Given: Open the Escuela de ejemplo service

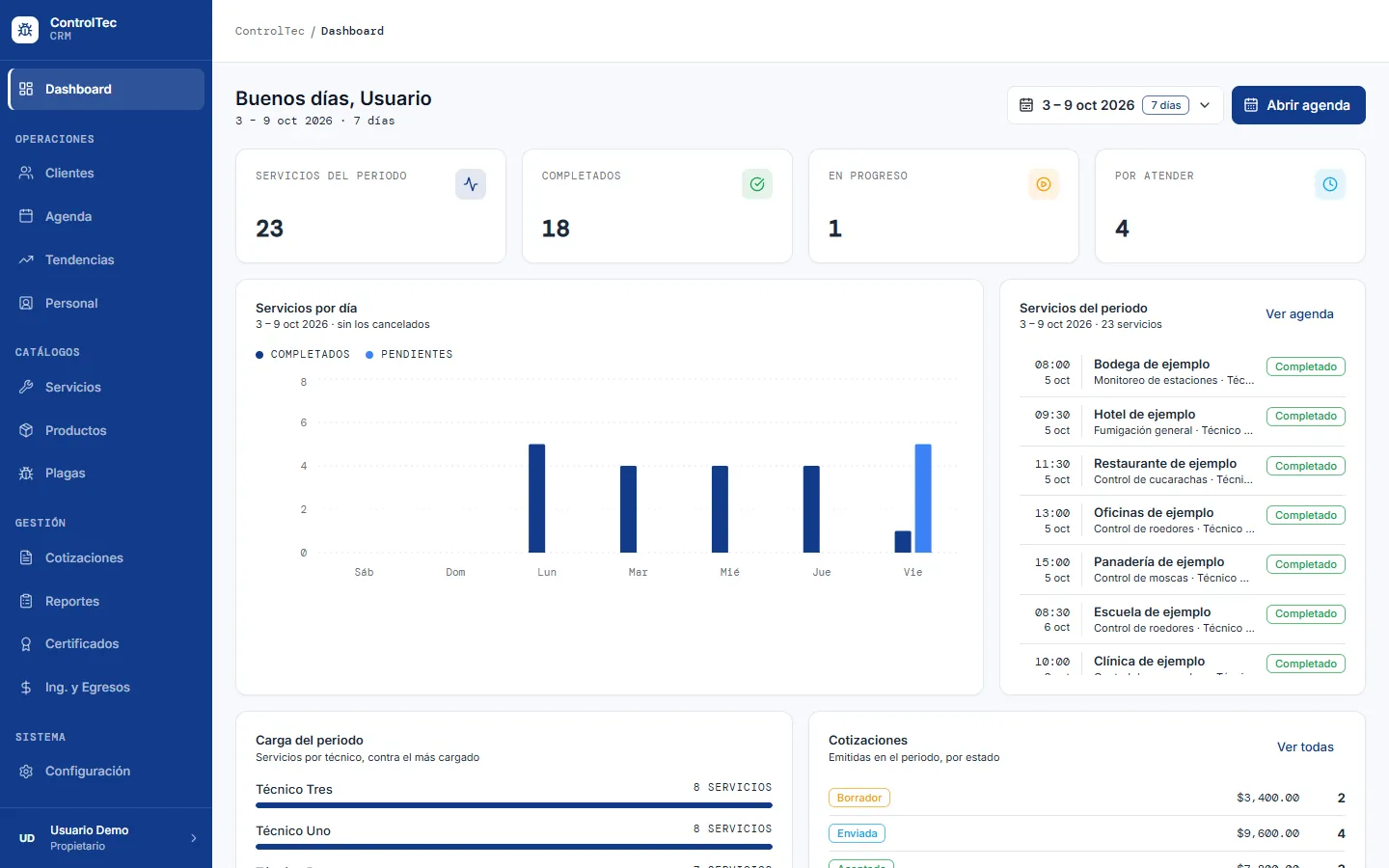Looking at the screenshot, I should [1183, 619].
